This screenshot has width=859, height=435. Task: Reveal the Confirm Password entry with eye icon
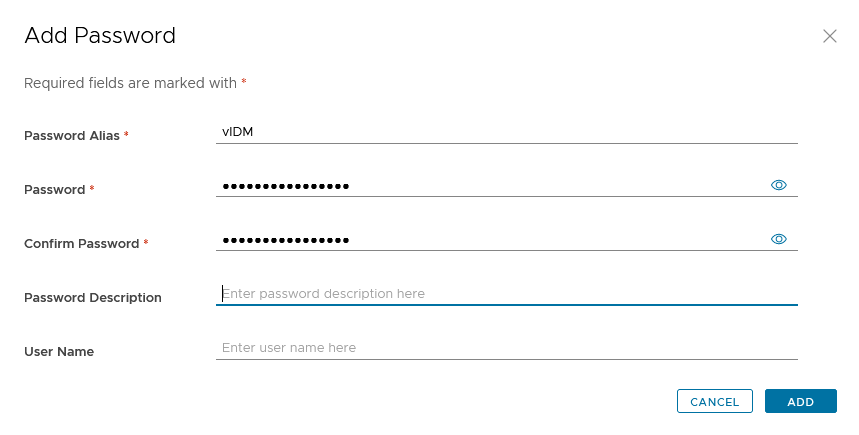(x=779, y=239)
